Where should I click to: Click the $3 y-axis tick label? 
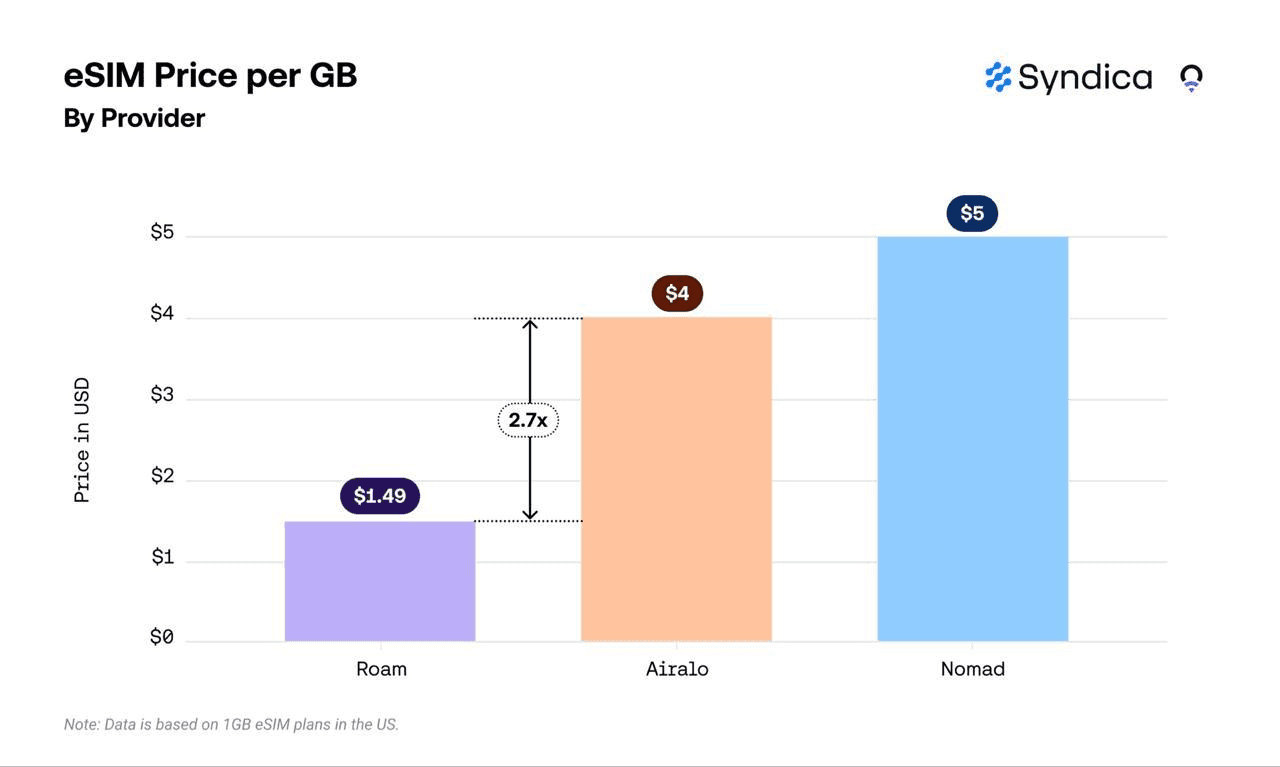click(162, 395)
